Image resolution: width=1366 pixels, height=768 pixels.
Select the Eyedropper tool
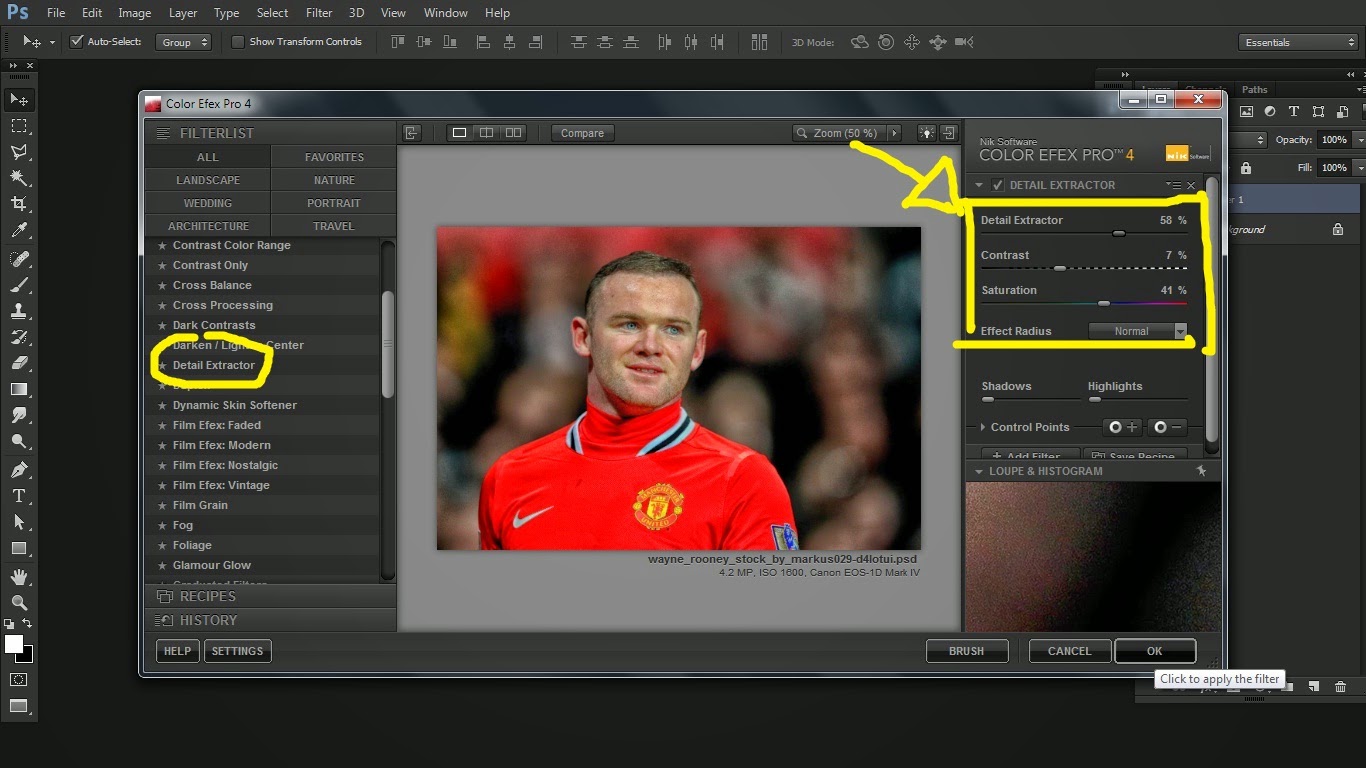click(x=19, y=231)
